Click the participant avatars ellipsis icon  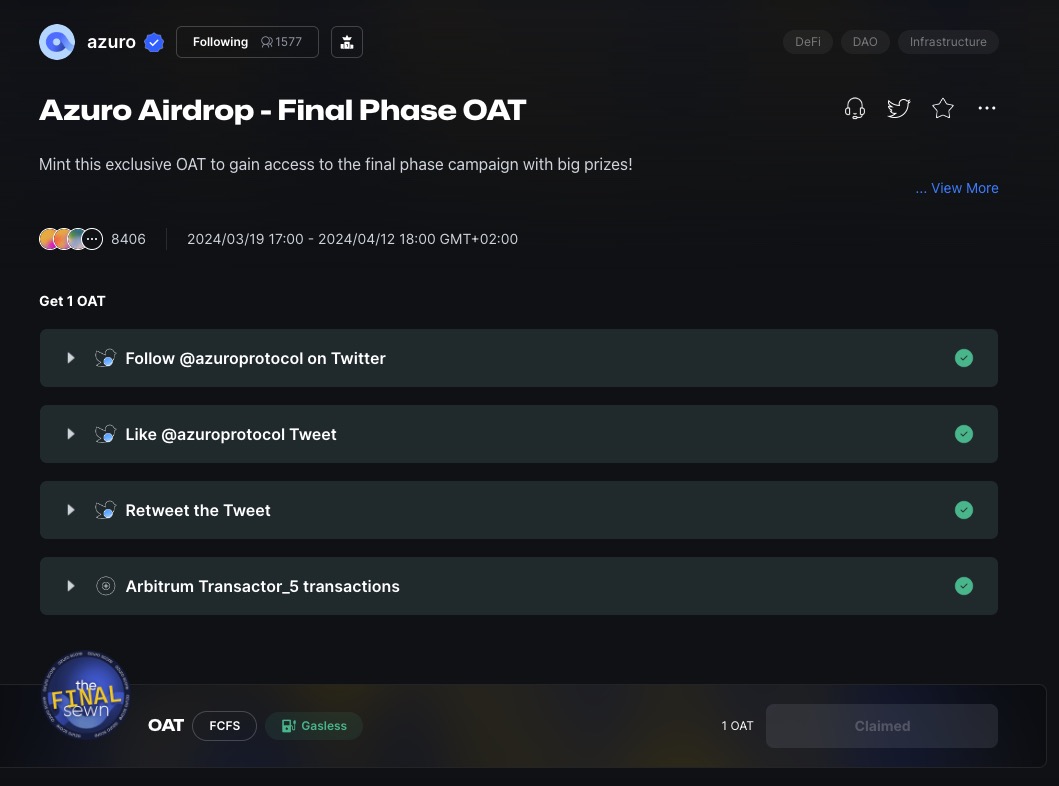click(x=92, y=239)
